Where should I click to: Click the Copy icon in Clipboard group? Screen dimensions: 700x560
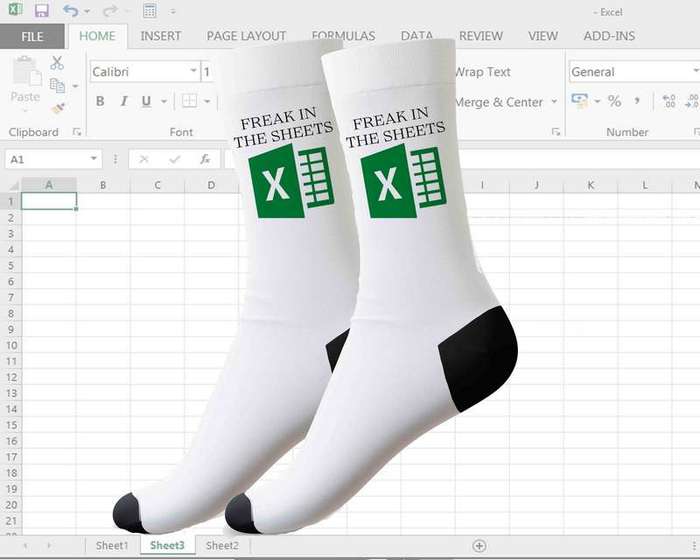click(57, 85)
